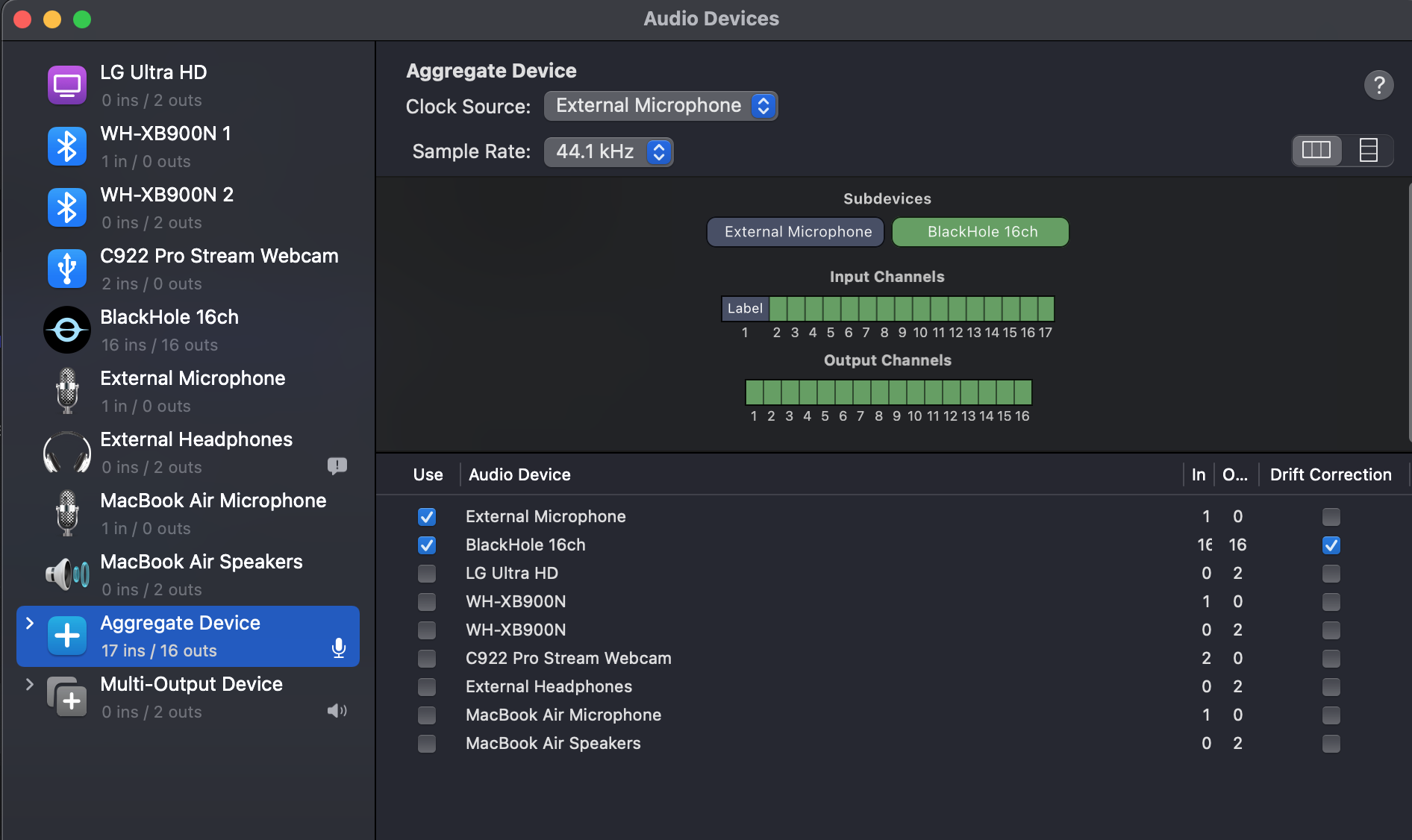
Task: Disable Drift Correction for BlackHole 16ch
Action: click(x=1331, y=545)
